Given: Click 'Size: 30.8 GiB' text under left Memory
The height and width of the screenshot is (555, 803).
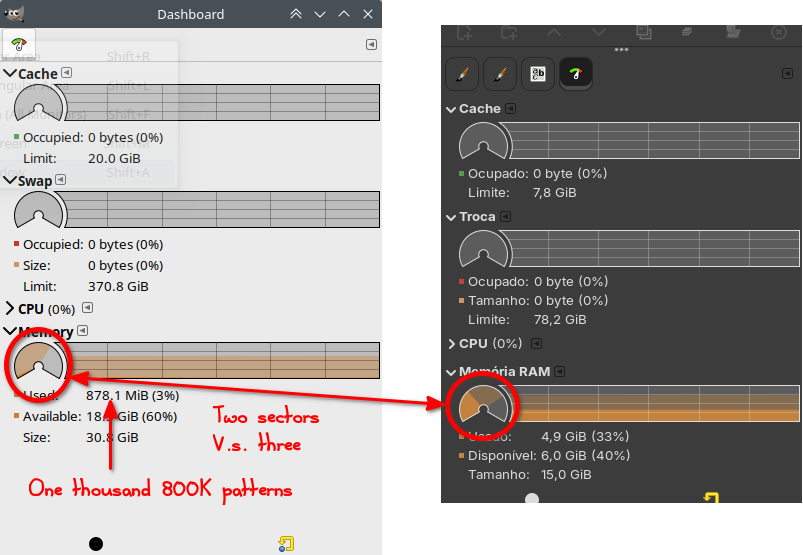Looking at the screenshot, I should [x=80, y=438].
